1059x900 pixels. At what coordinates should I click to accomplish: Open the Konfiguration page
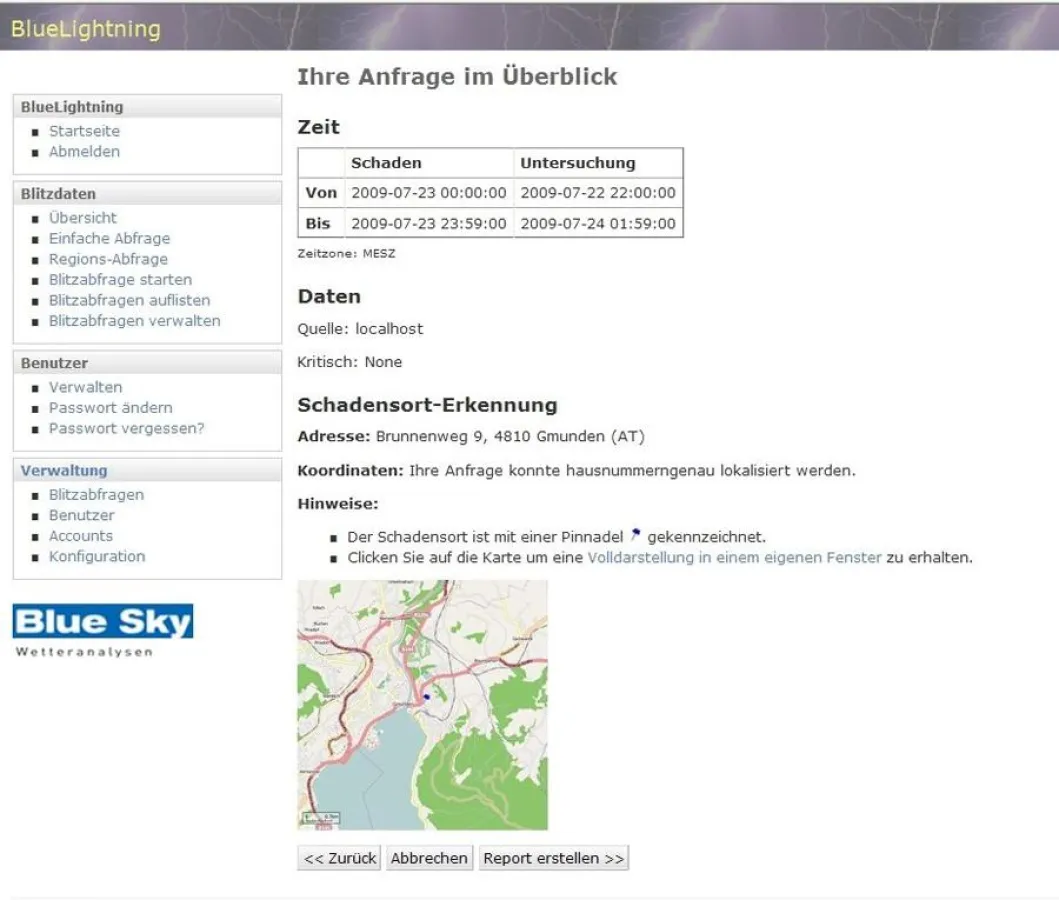(x=96, y=556)
